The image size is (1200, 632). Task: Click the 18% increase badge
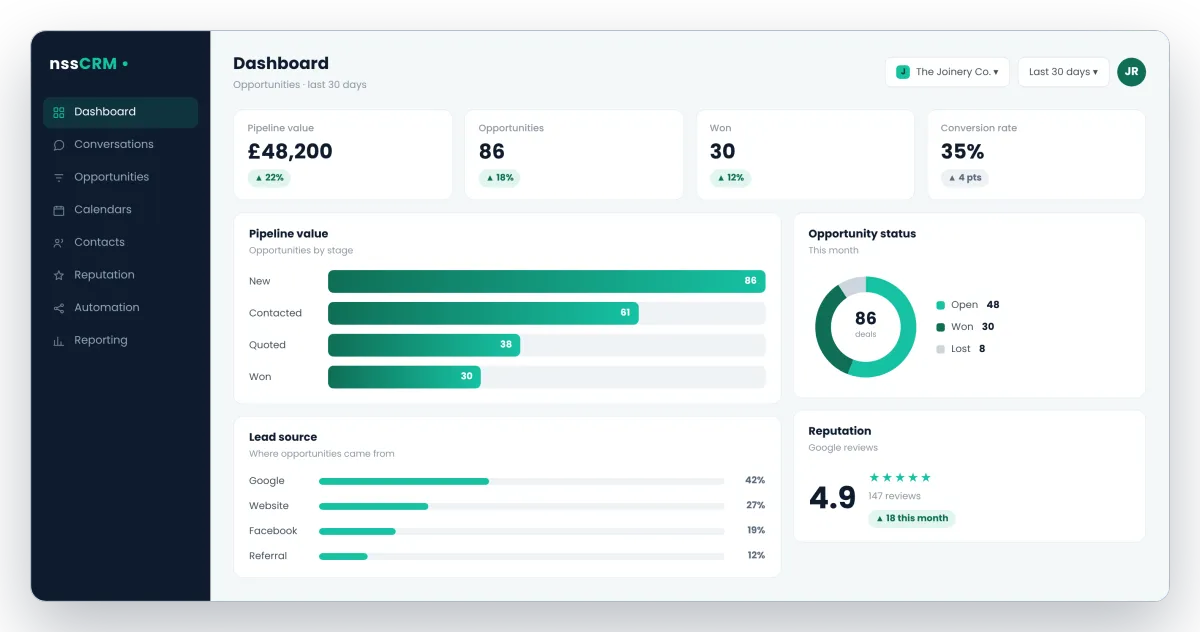coord(499,178)
